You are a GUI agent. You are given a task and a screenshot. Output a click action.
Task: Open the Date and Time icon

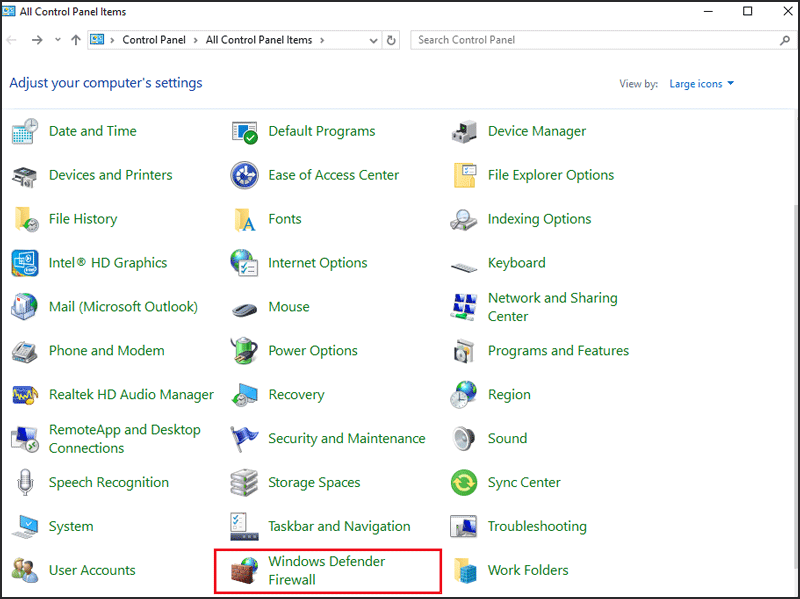(24, 132)
